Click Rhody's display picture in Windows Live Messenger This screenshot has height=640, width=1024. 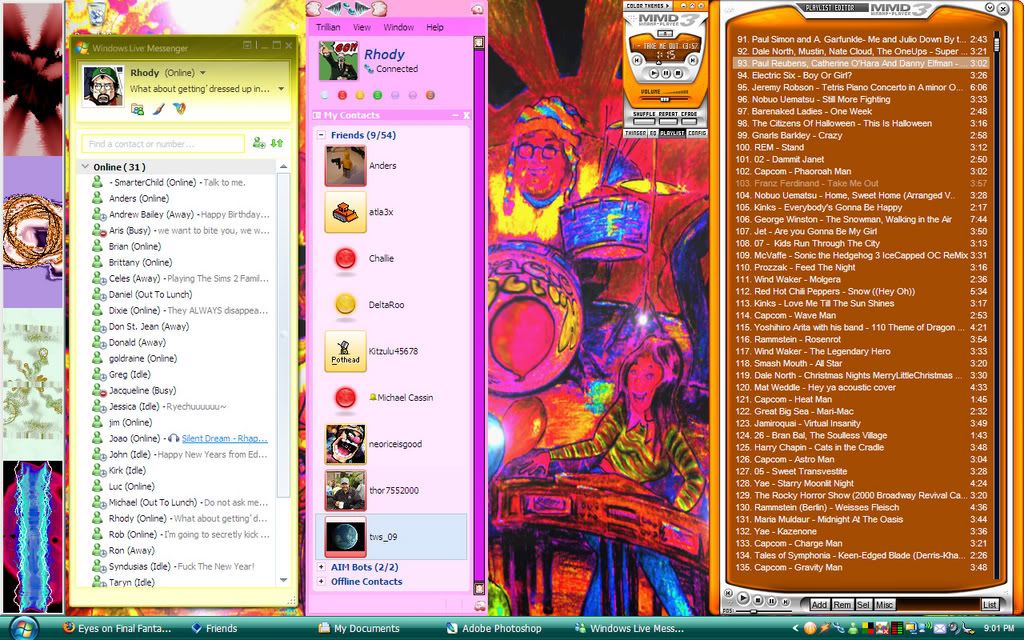coord(103,86)
